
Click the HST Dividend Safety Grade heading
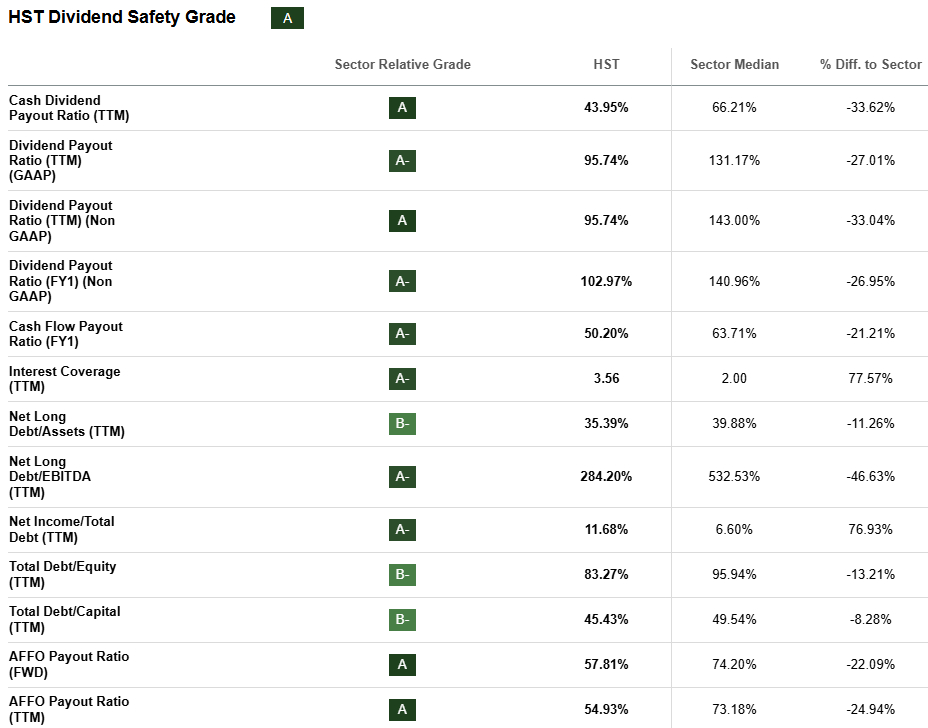click(122, 17)
